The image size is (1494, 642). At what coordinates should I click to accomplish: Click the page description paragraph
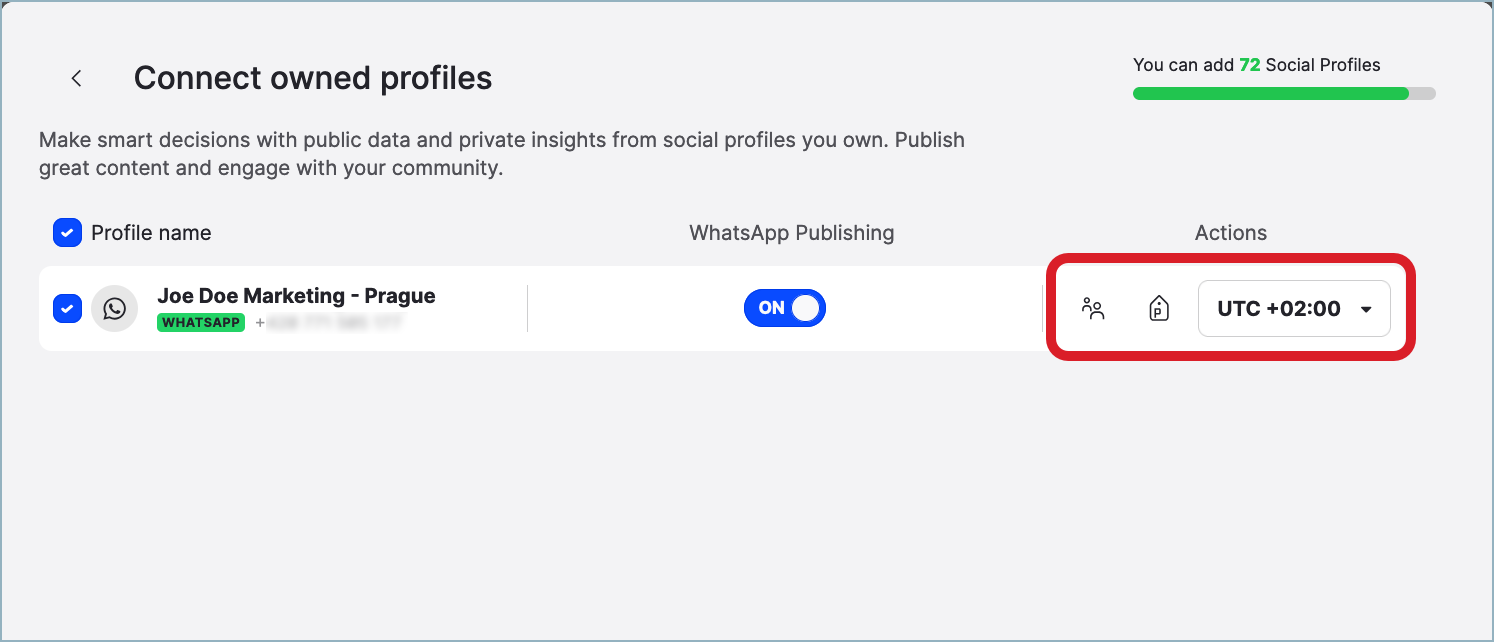(501, 154)
